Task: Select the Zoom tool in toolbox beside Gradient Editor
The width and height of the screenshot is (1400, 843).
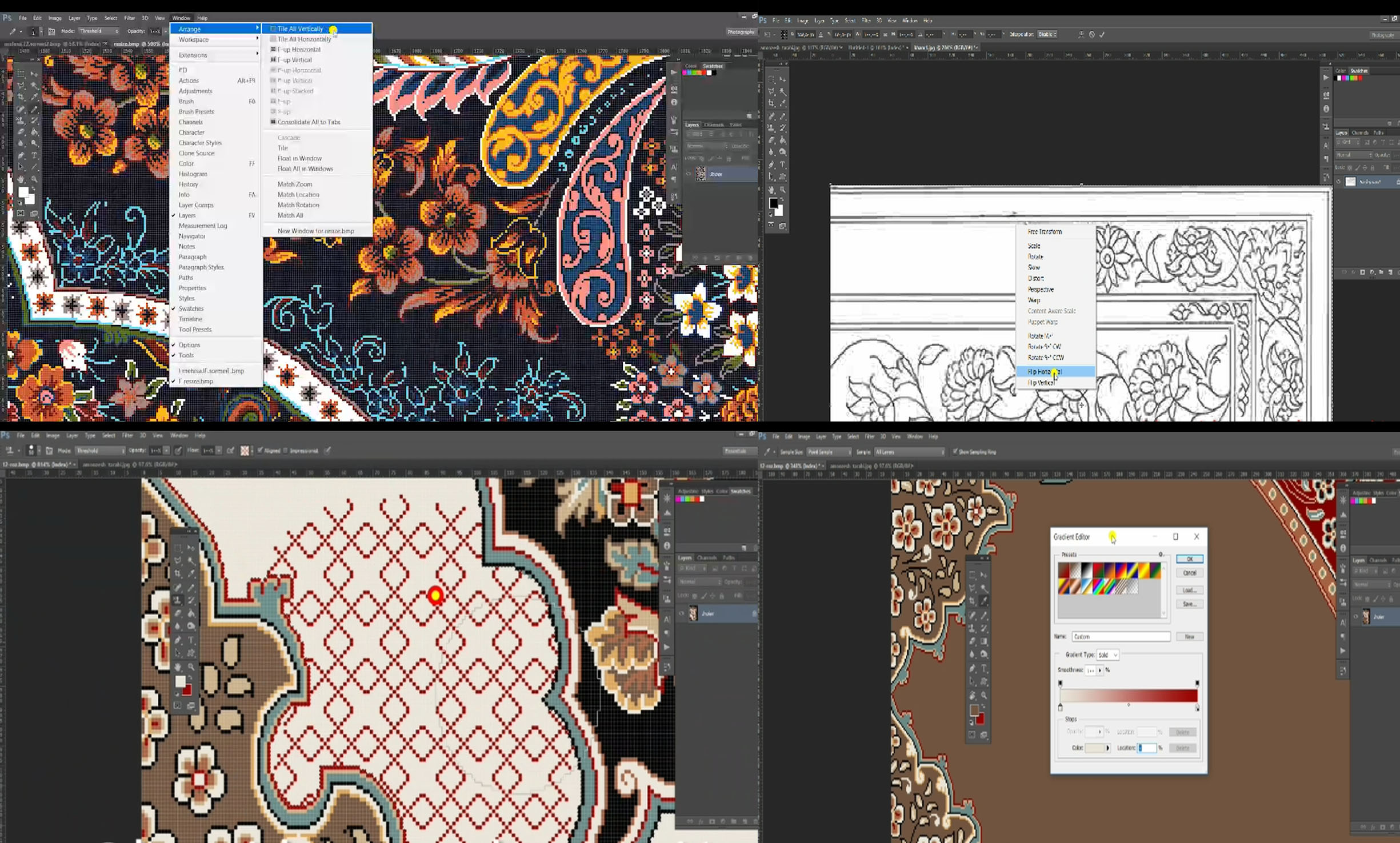Action: click(983, 696)
